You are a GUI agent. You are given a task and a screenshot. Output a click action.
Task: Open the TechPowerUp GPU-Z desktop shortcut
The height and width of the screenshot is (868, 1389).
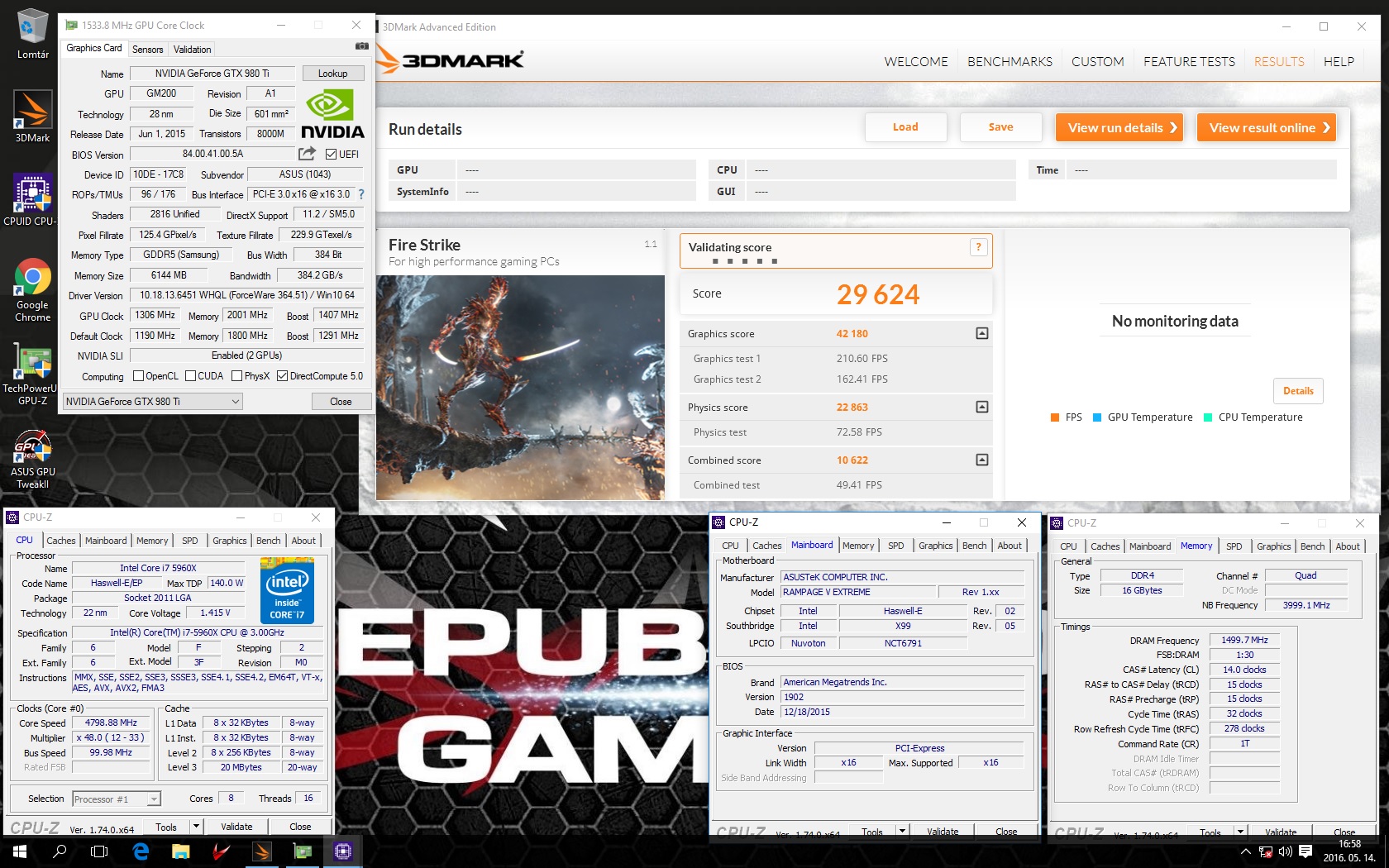31,374
